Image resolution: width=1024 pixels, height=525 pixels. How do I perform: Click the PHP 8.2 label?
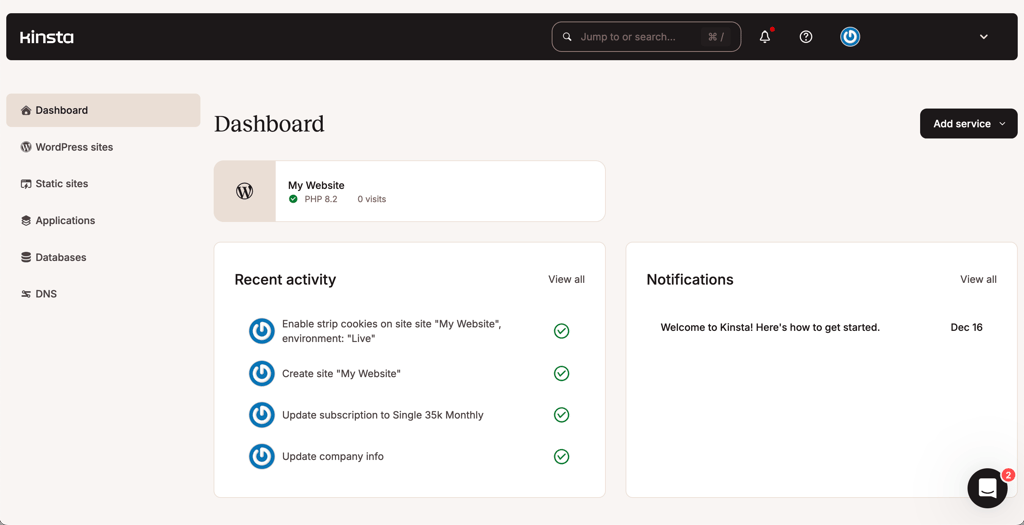tap(321, 199)
